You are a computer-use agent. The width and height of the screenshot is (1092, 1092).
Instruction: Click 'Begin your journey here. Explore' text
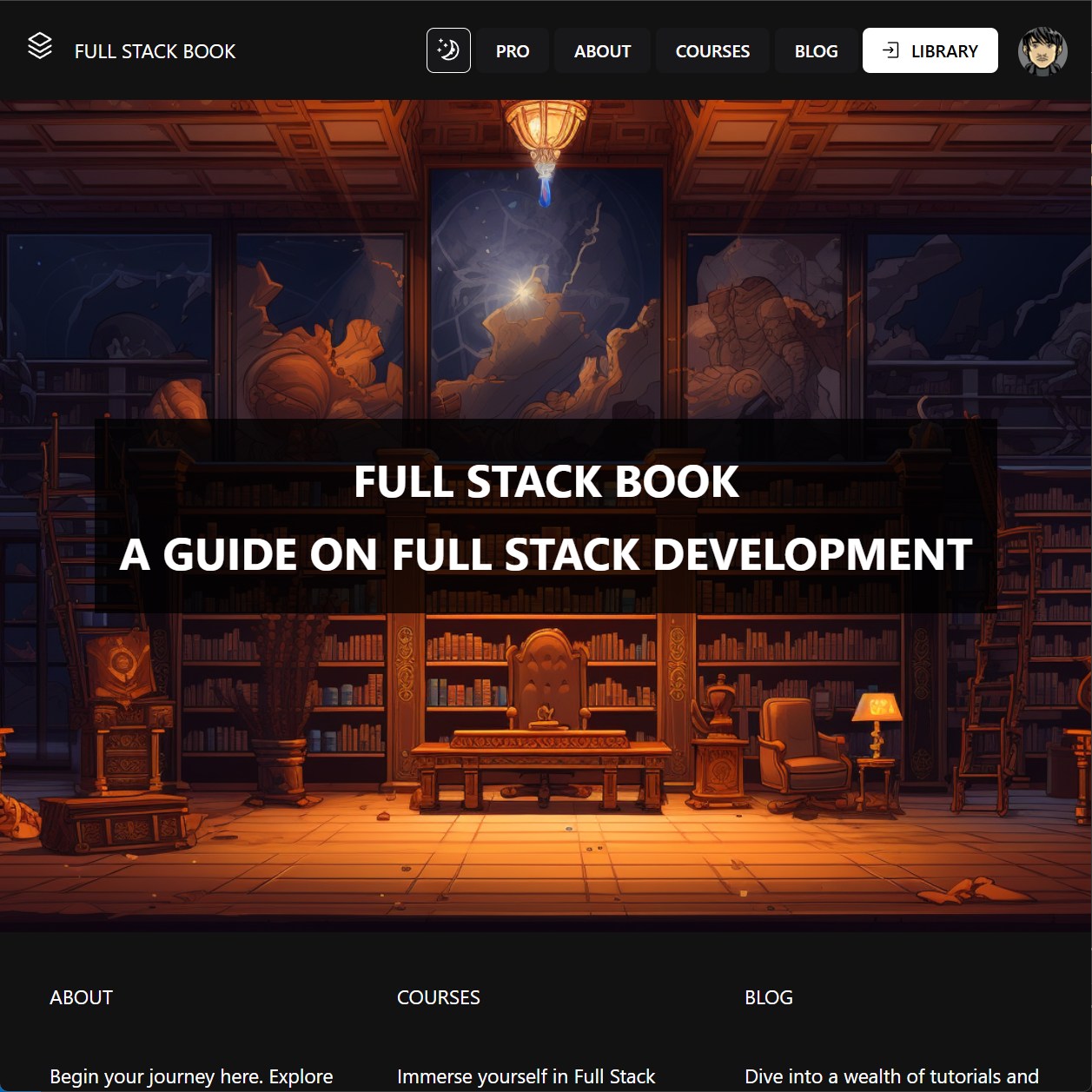(x=191, y=1076)
